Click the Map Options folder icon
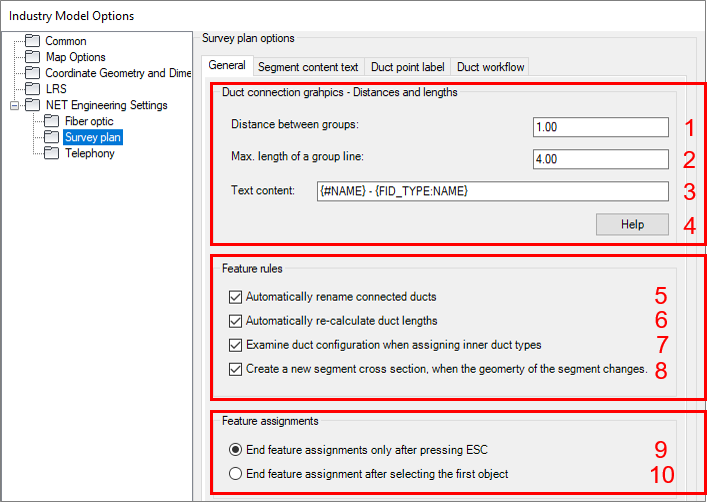 tap(32, 56)
